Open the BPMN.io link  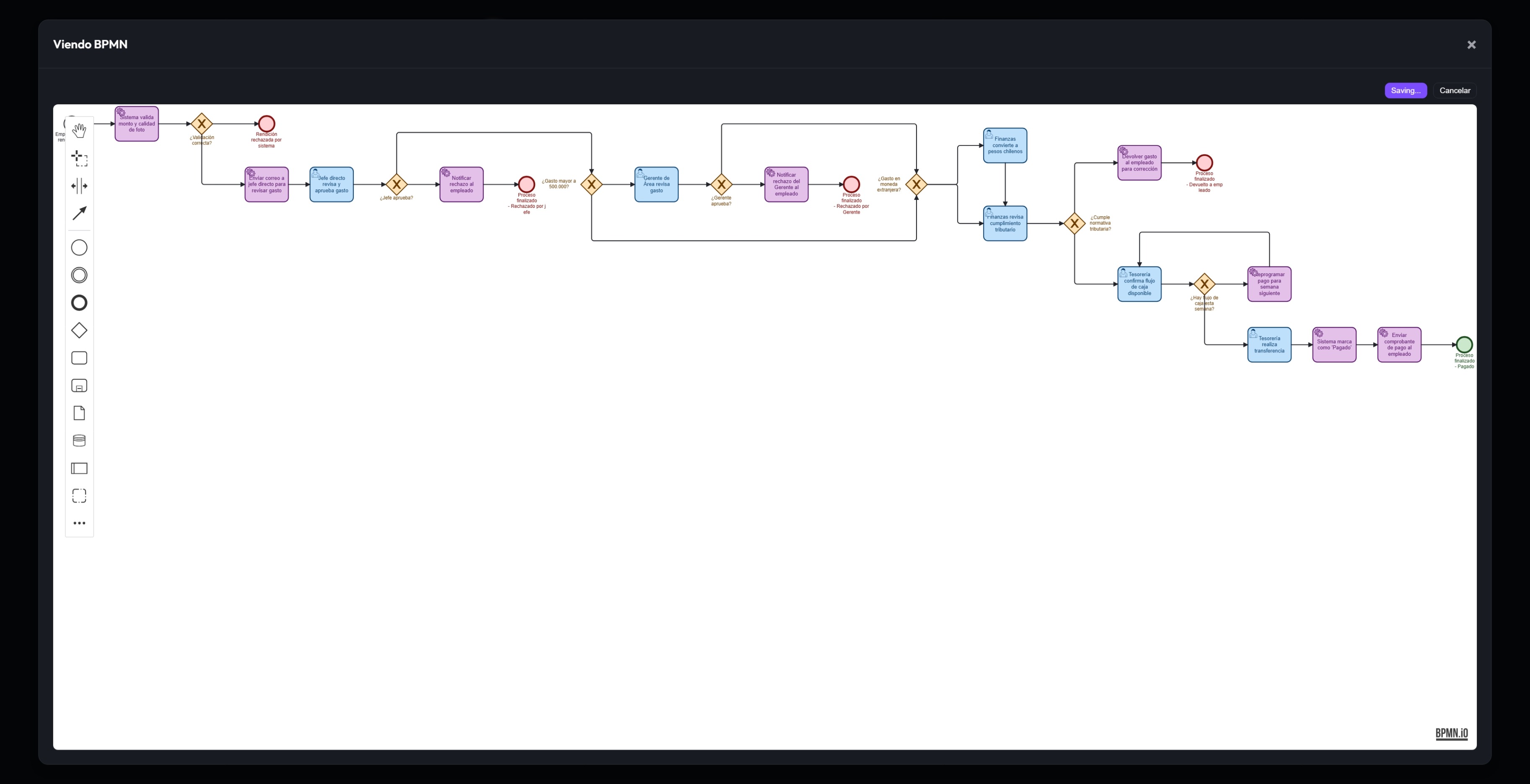1451,734
